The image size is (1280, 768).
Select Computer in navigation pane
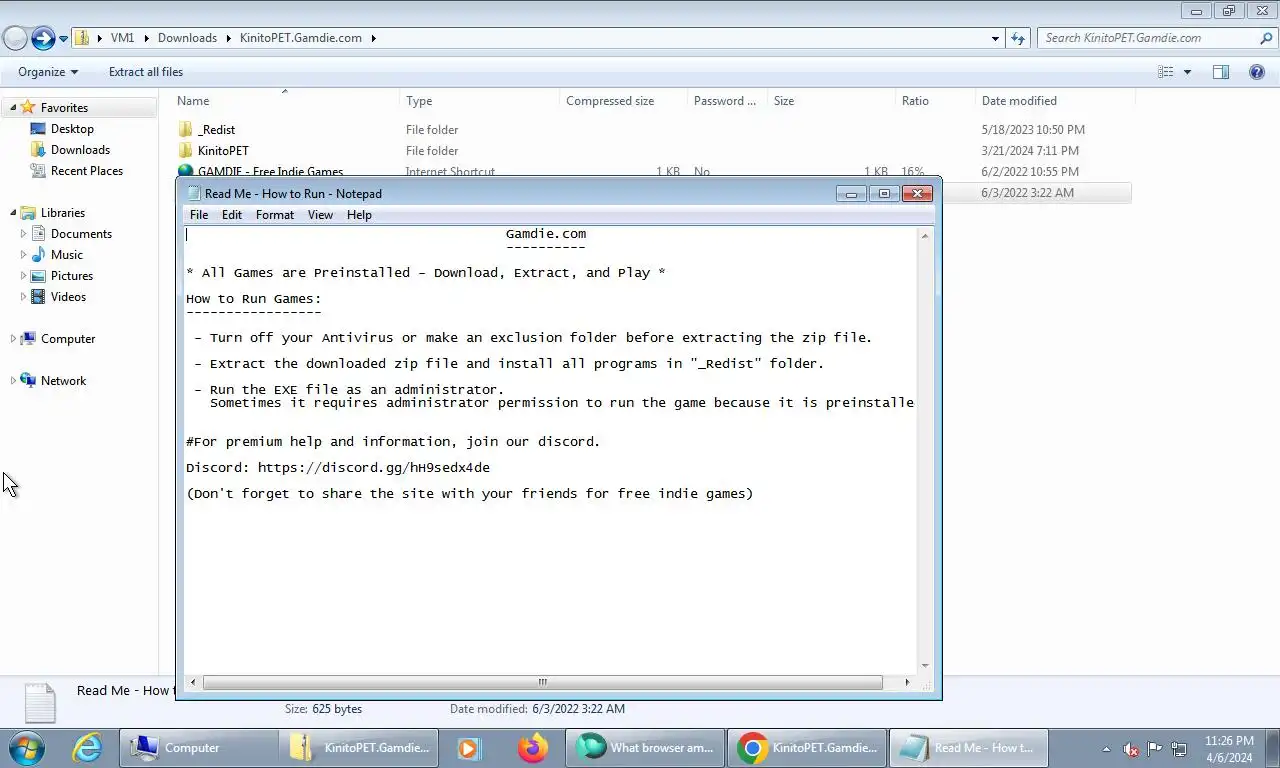[x=68, y=339]
